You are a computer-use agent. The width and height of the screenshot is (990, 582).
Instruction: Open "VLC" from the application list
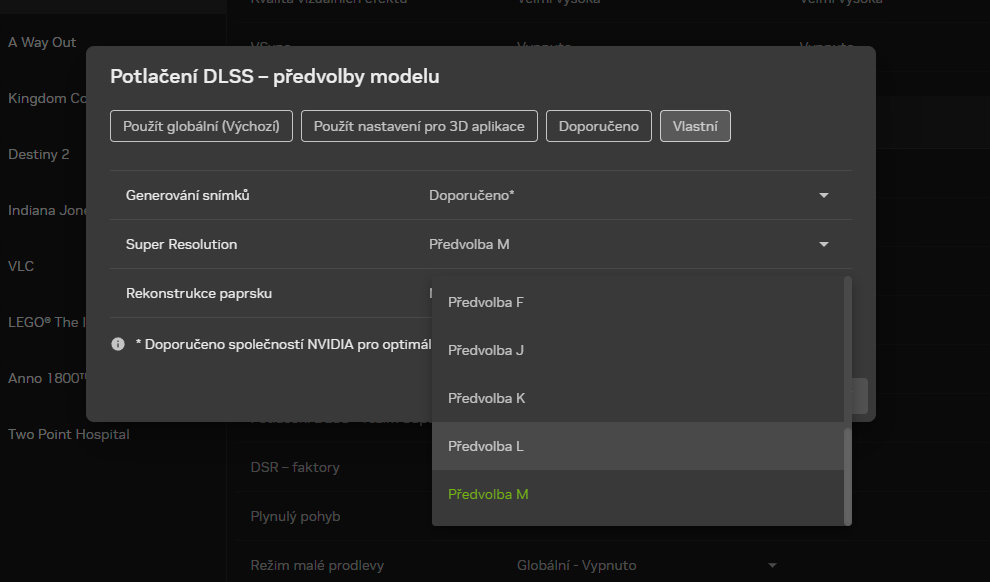[x=20, y=266]
